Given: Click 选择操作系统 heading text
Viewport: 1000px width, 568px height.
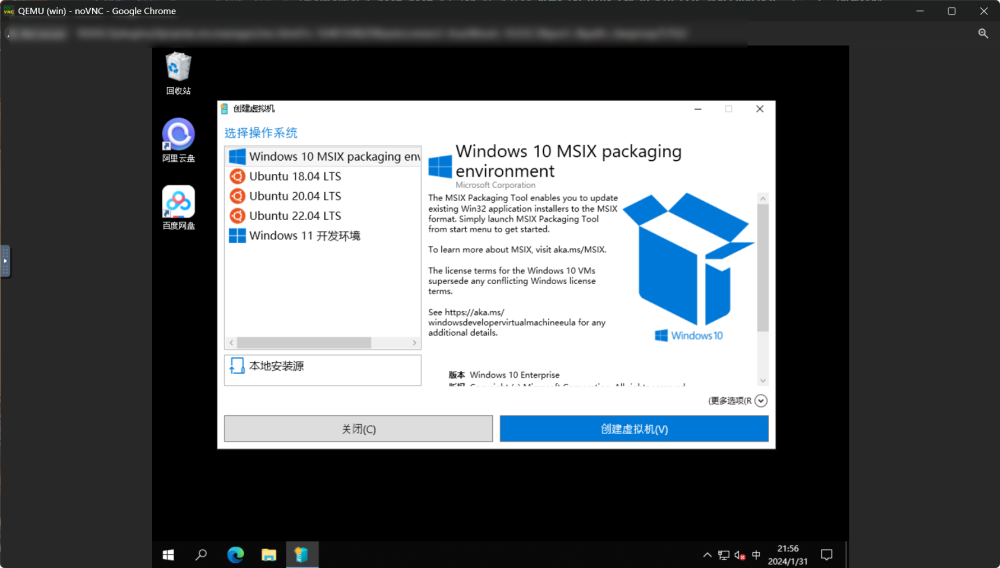Looking at the screenshot, I should pos(261,133).
